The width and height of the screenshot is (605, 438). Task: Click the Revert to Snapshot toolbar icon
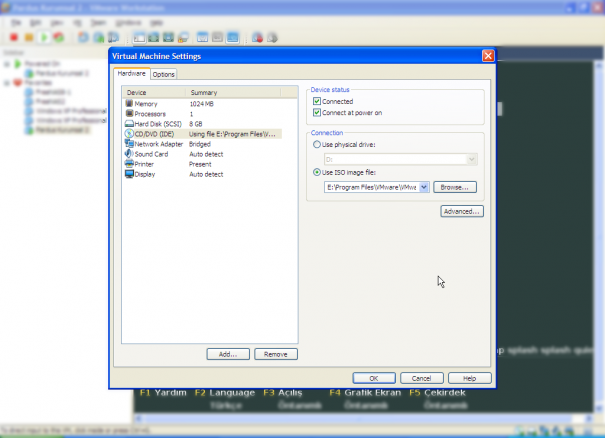[98, 37]
